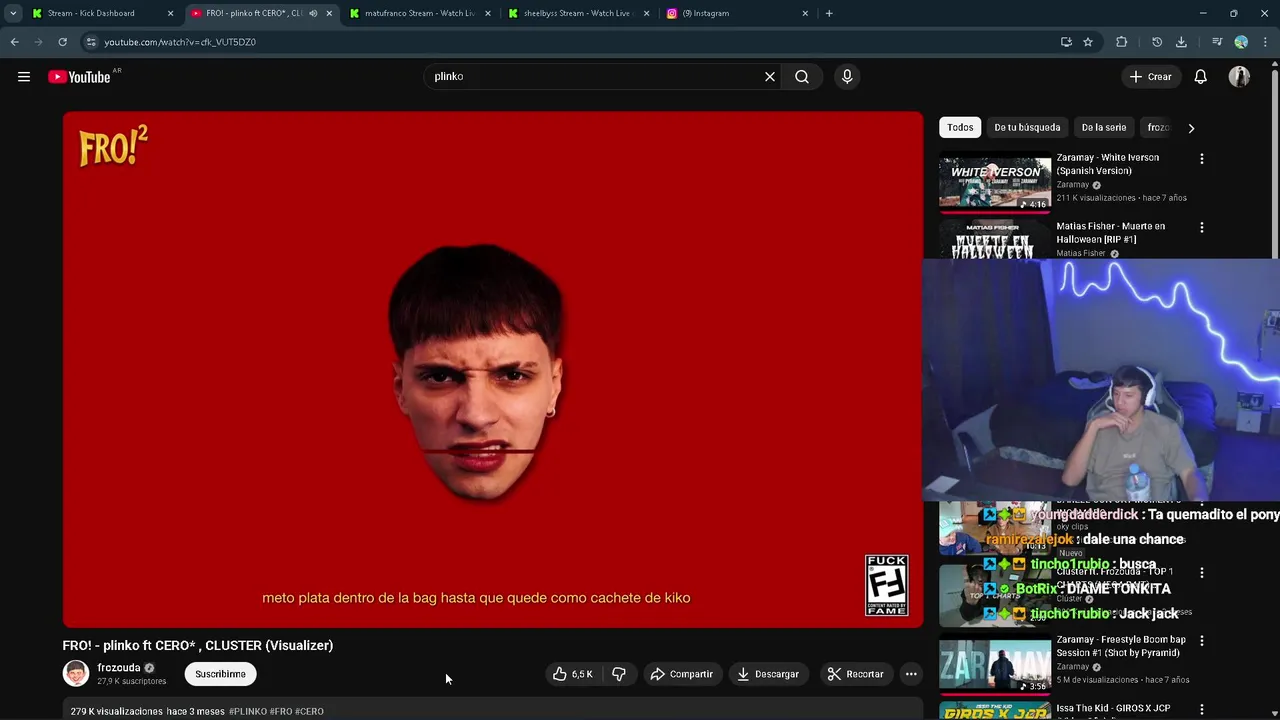Open Chrome extensions puzzle icon
Image resolution: width=1280 pixels, height=720 pixels.
point(1121,42)
